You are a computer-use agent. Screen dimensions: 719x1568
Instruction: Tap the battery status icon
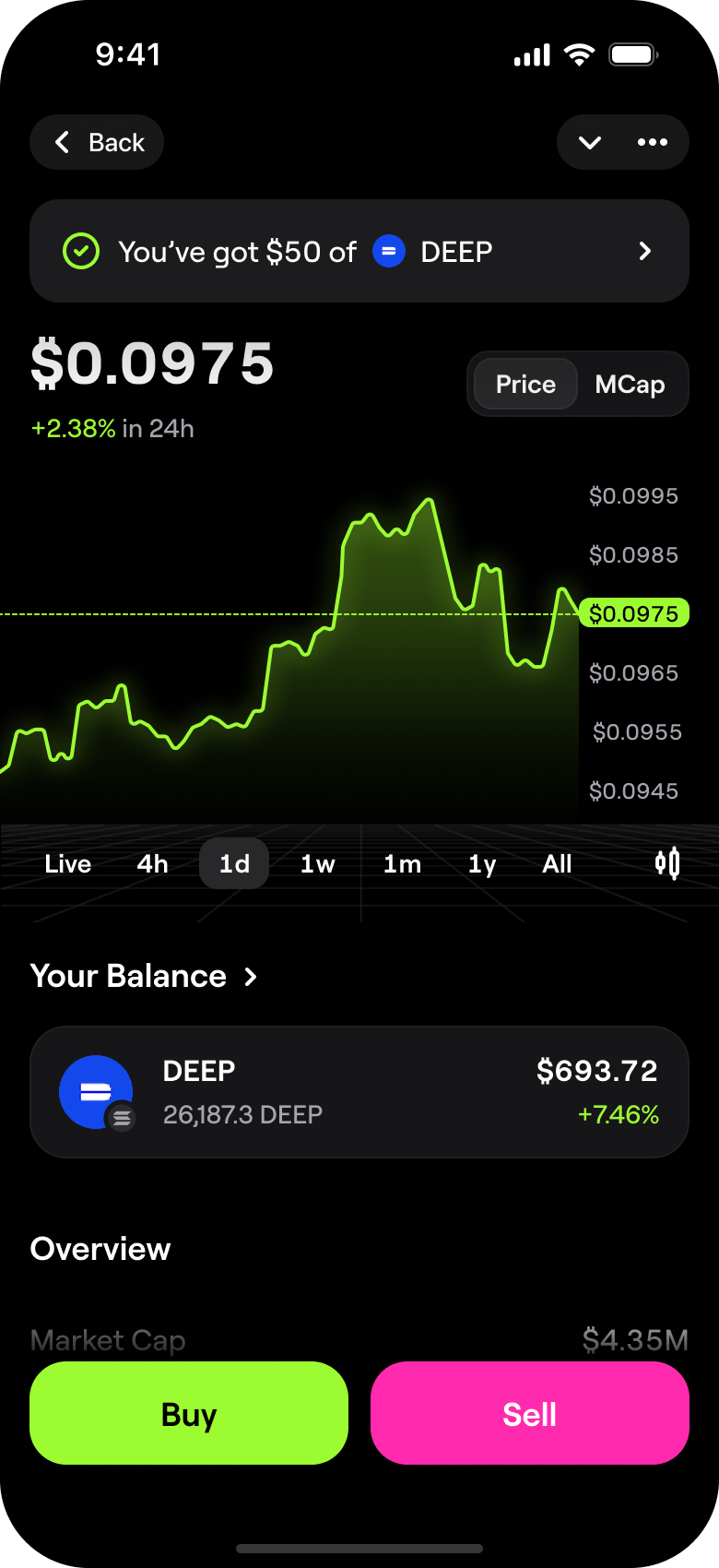click(632, 55)
